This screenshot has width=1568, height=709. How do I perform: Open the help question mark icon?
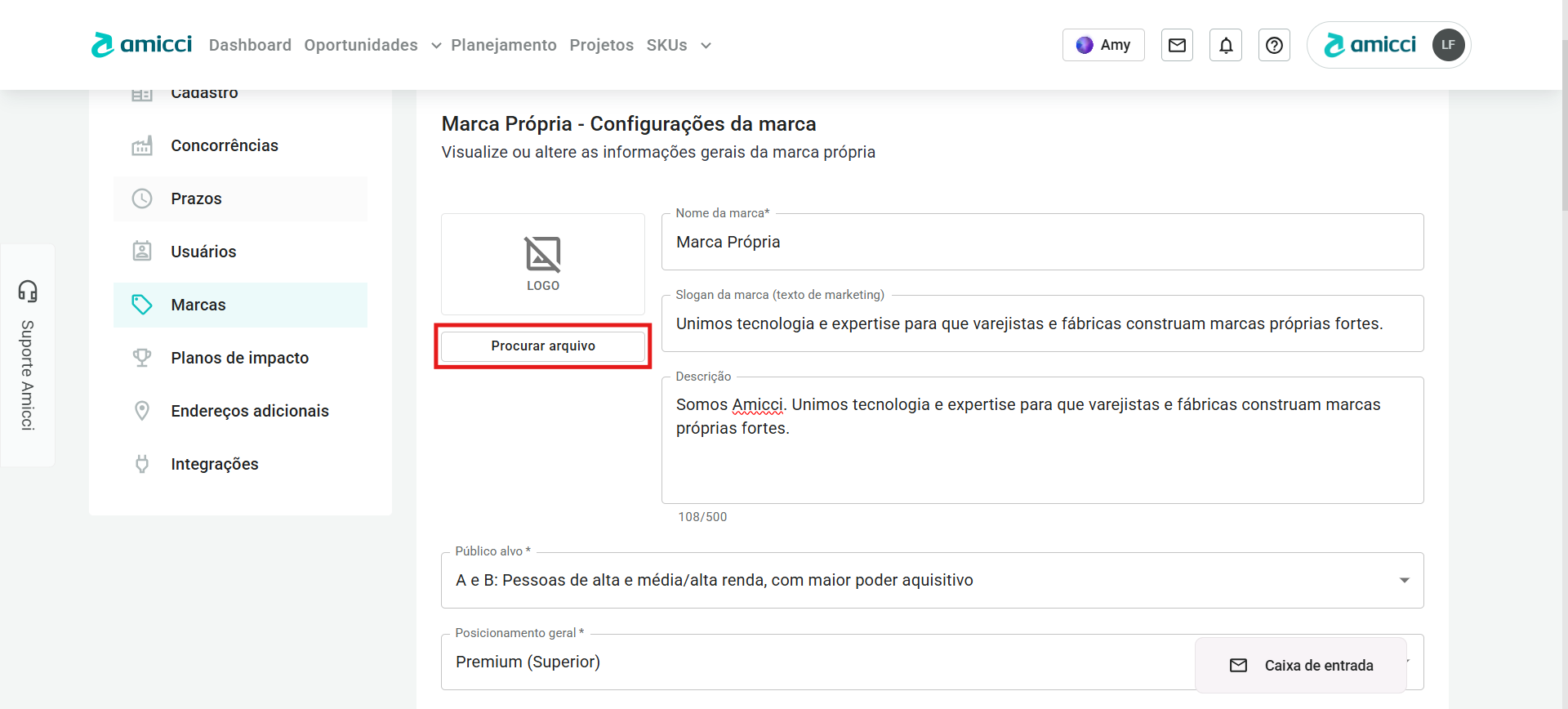(x=1274, y=45)
